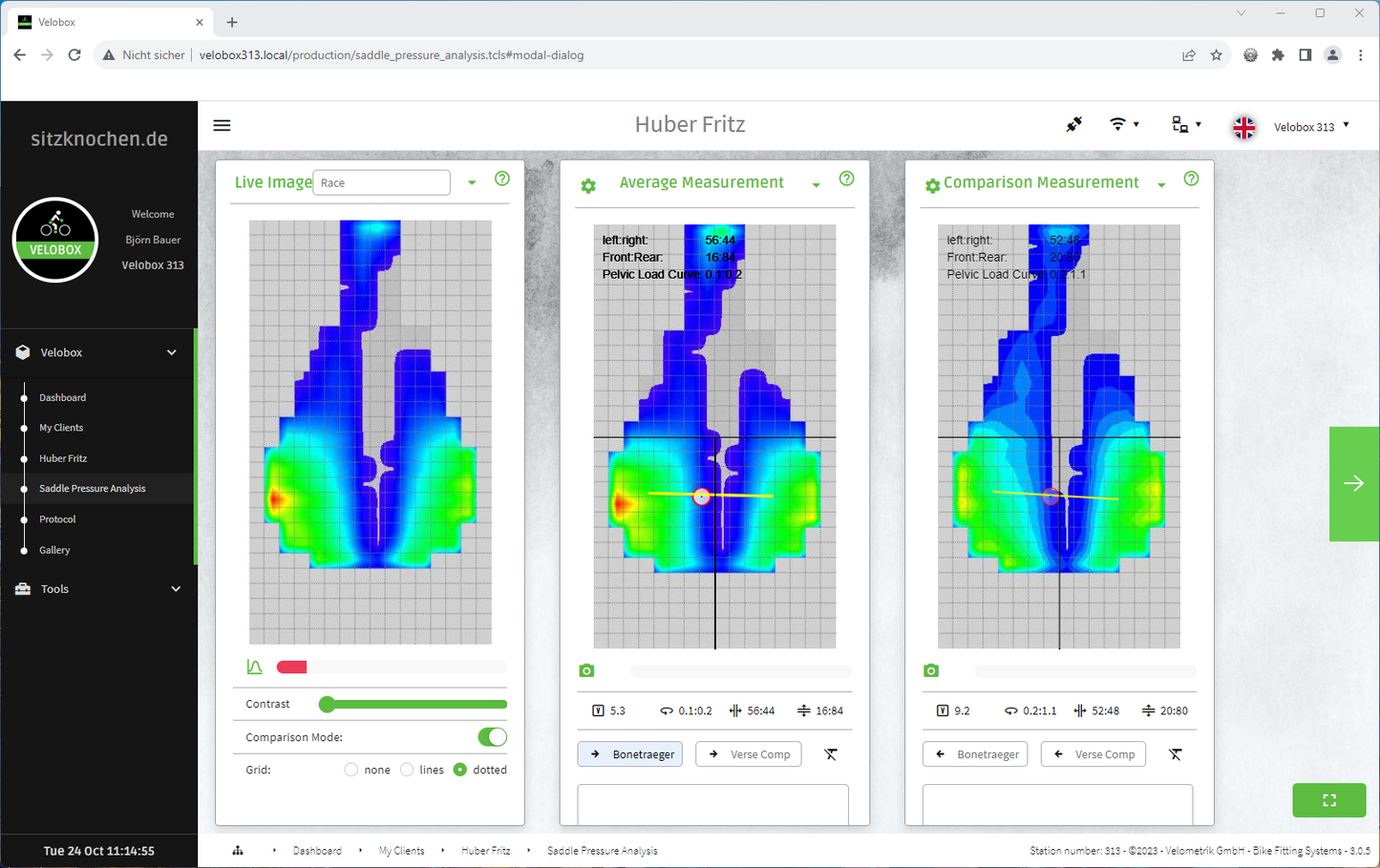Screen dimensions: 1380x868
Task: Click the green fullscreen expand button
Action: (x=1328, y=800)
